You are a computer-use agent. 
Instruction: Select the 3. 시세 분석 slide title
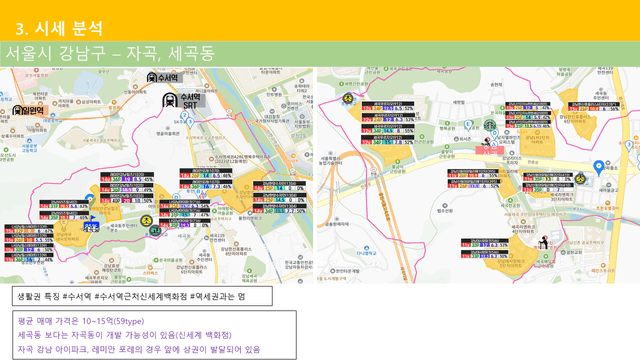coord(60,29)
